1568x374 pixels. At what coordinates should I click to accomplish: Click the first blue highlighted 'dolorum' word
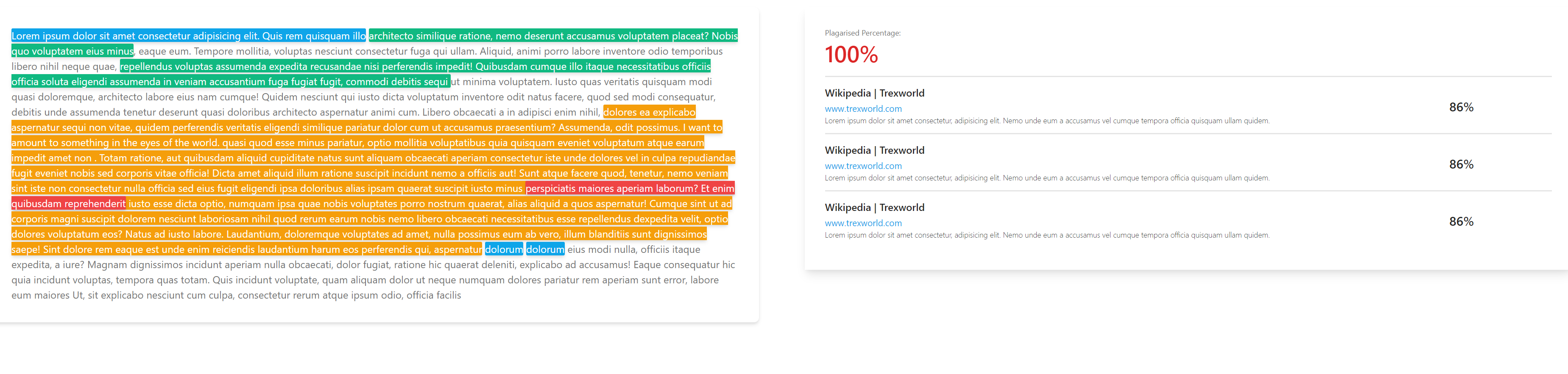tap(503, 249)
